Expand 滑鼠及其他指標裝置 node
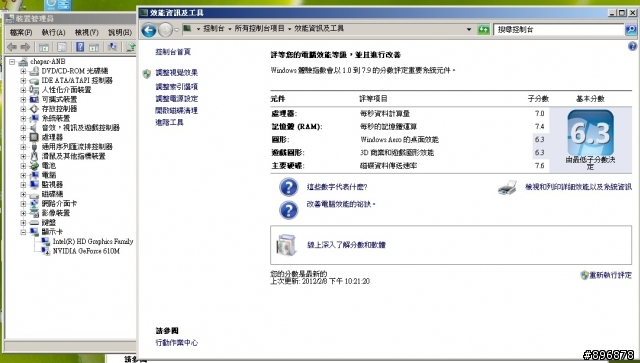The width and height of the screenshot is (640, 363). click(x=23, y=156)
